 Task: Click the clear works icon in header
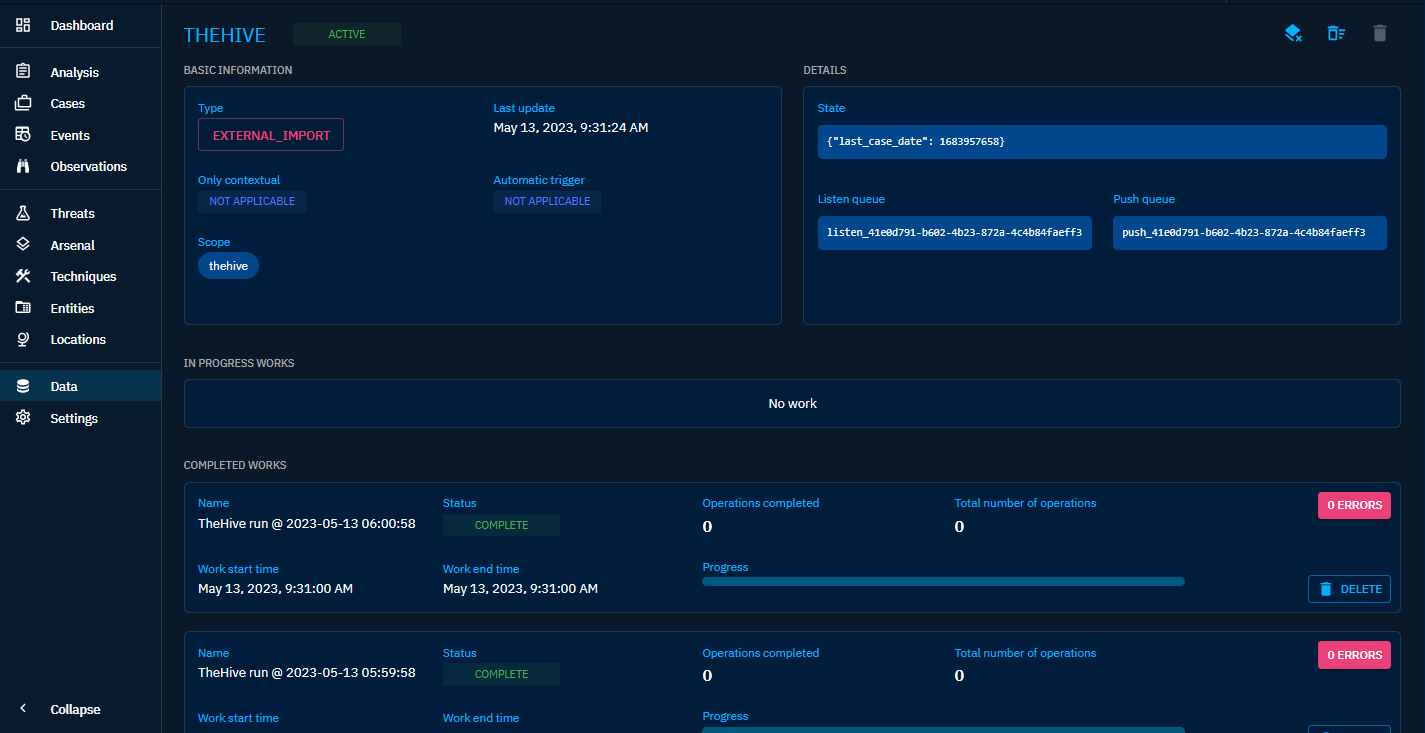[x=1336, y=33]
